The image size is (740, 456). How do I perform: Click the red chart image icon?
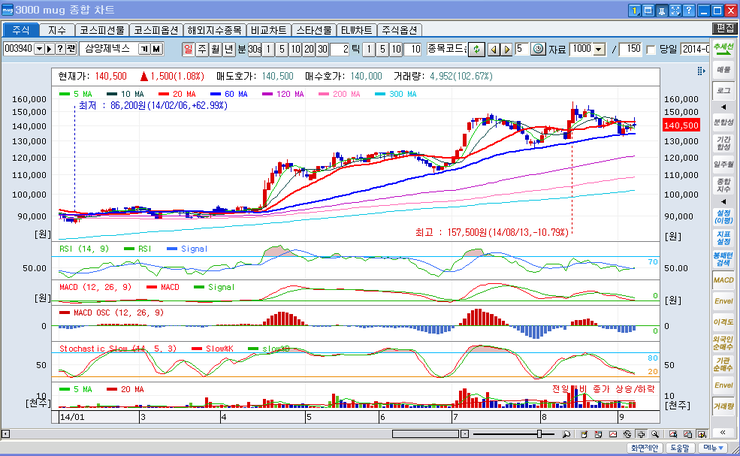pos(613,434)
